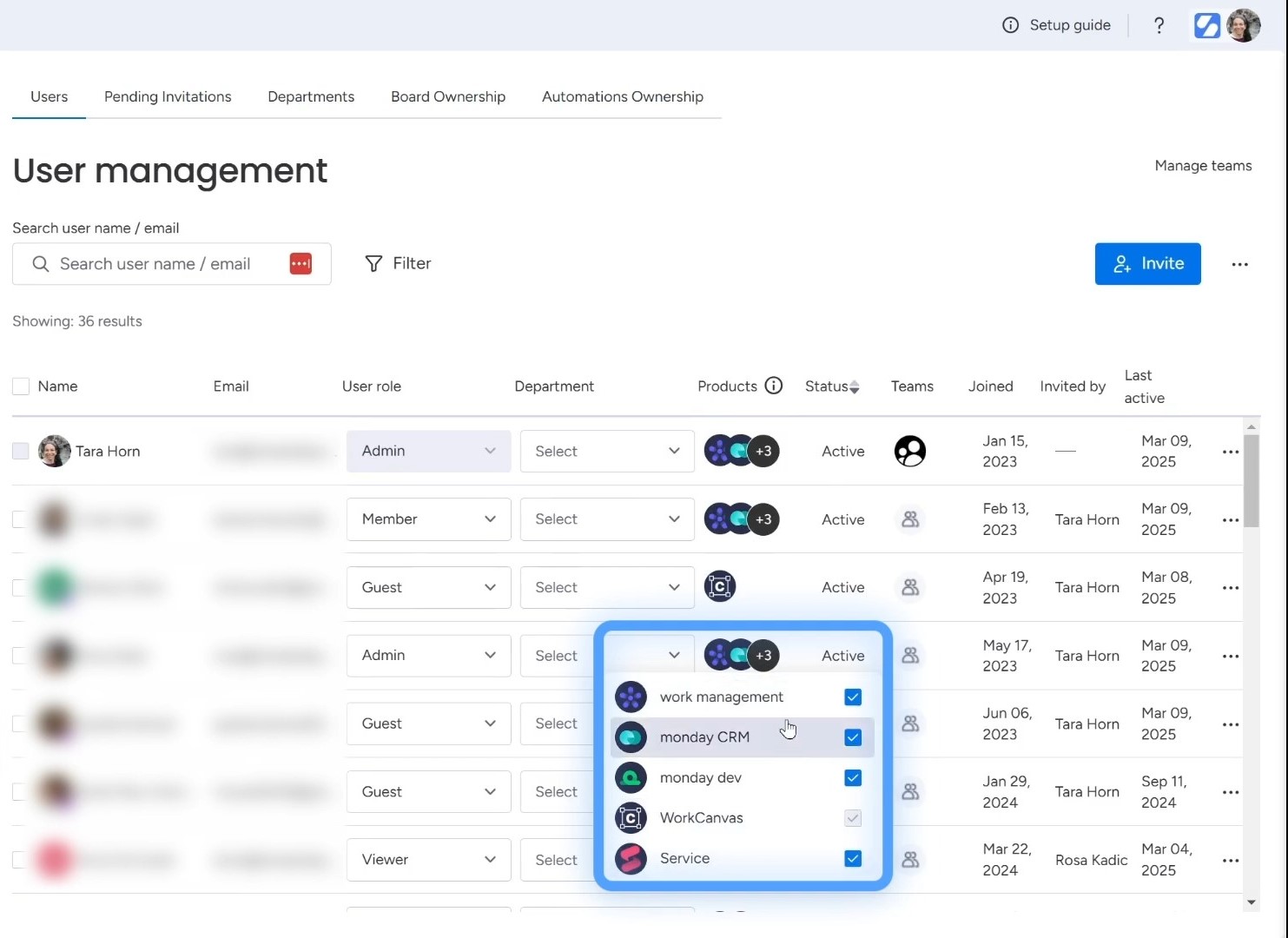Open the profile avatar menu
This screenshot has width=1288, height=938.
click(x=1244, y=25)
